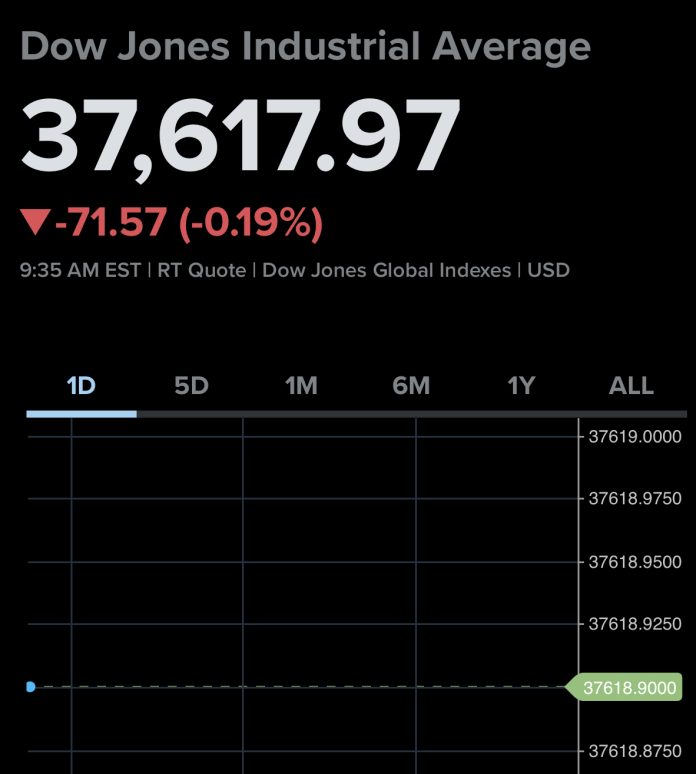Viewport: 696px width, 774px height.
Task: Click the 9:35 AM EST timestamp
Action: tap(82, 271)
